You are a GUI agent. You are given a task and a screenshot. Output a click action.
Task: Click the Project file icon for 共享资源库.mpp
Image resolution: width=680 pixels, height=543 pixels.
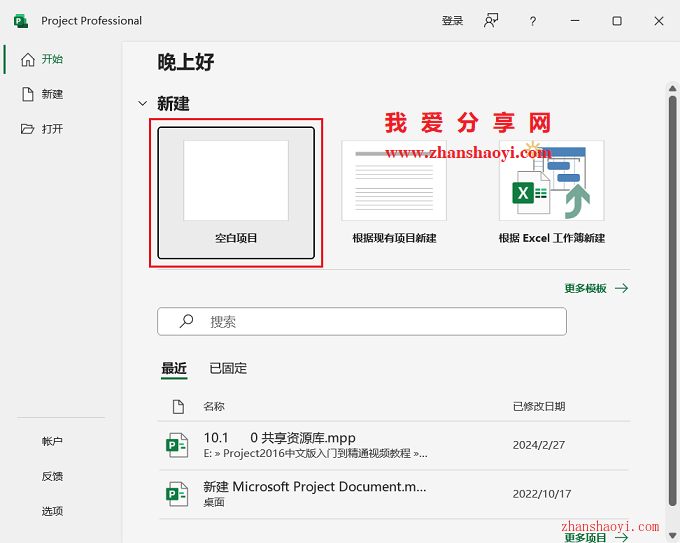click(x=177, y=445)
